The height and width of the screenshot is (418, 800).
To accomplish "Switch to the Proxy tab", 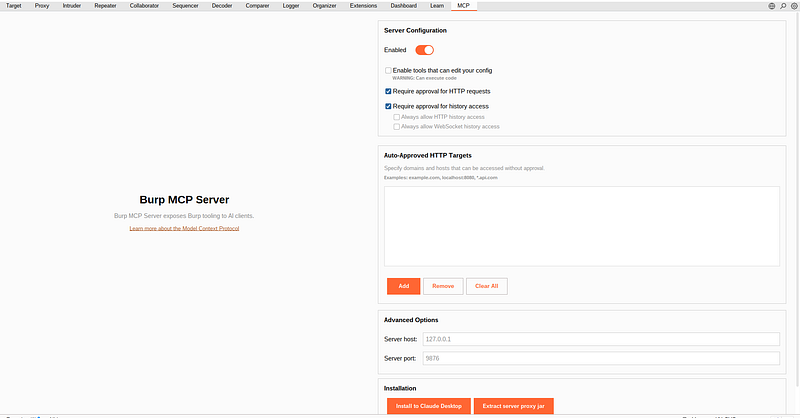I will 42,6.
